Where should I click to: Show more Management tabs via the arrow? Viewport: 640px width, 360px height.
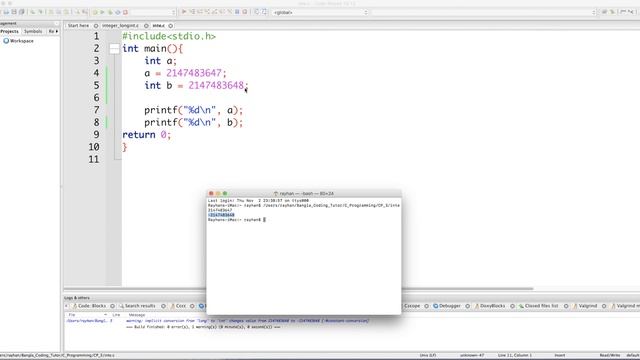click(x=57, y=31)
